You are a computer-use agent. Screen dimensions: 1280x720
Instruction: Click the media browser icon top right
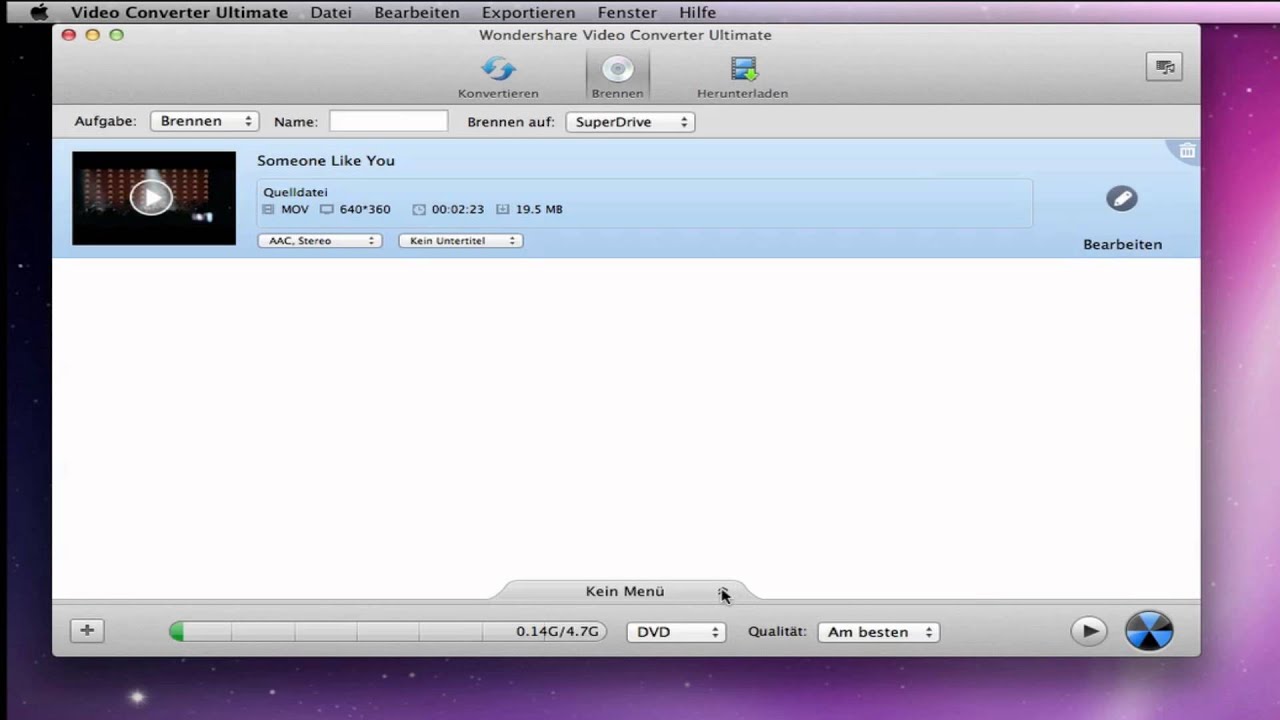(1164, 66)
